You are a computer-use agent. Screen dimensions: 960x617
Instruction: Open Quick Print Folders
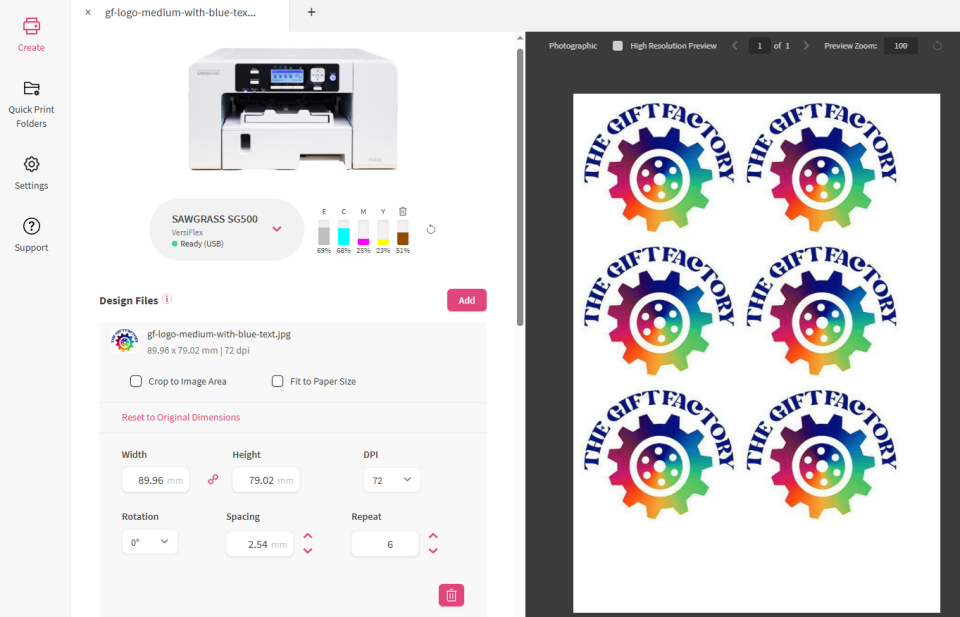coord(31,88)
